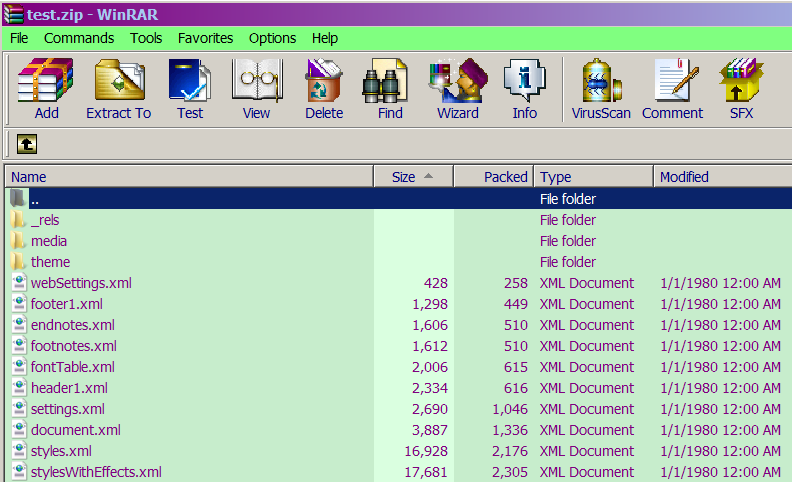This screenshot has height=482, width=792.
Task: Click the fontTable.xml file icon
Action: point(19,366)
